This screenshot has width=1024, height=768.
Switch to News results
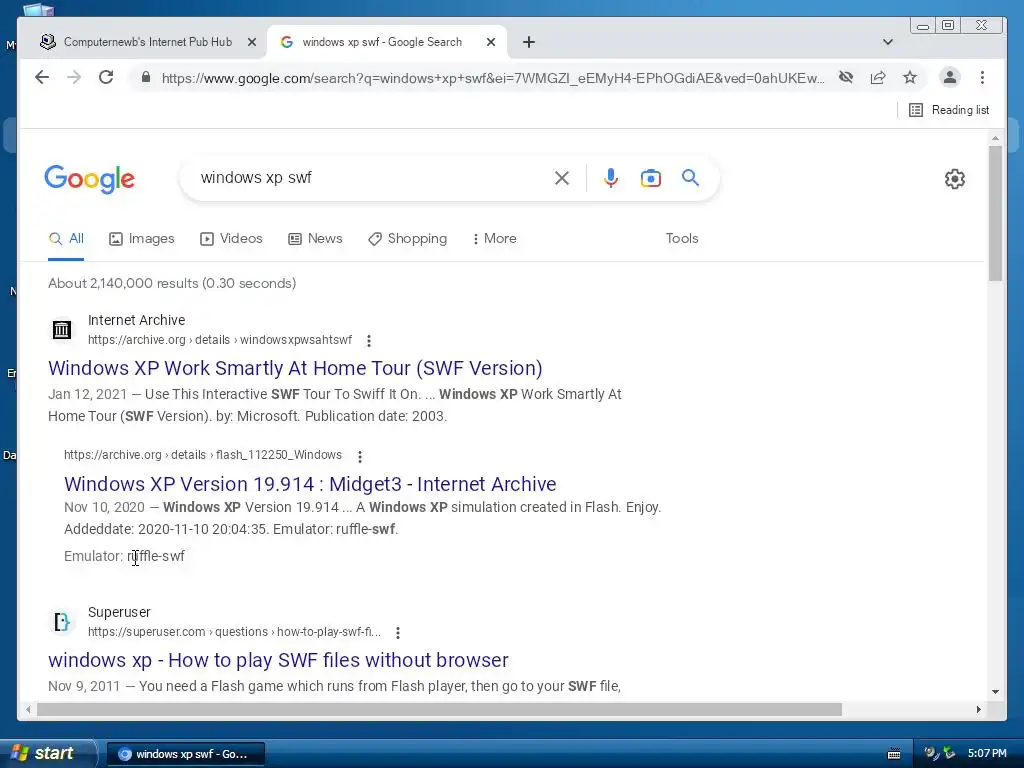tap(315, 239)
